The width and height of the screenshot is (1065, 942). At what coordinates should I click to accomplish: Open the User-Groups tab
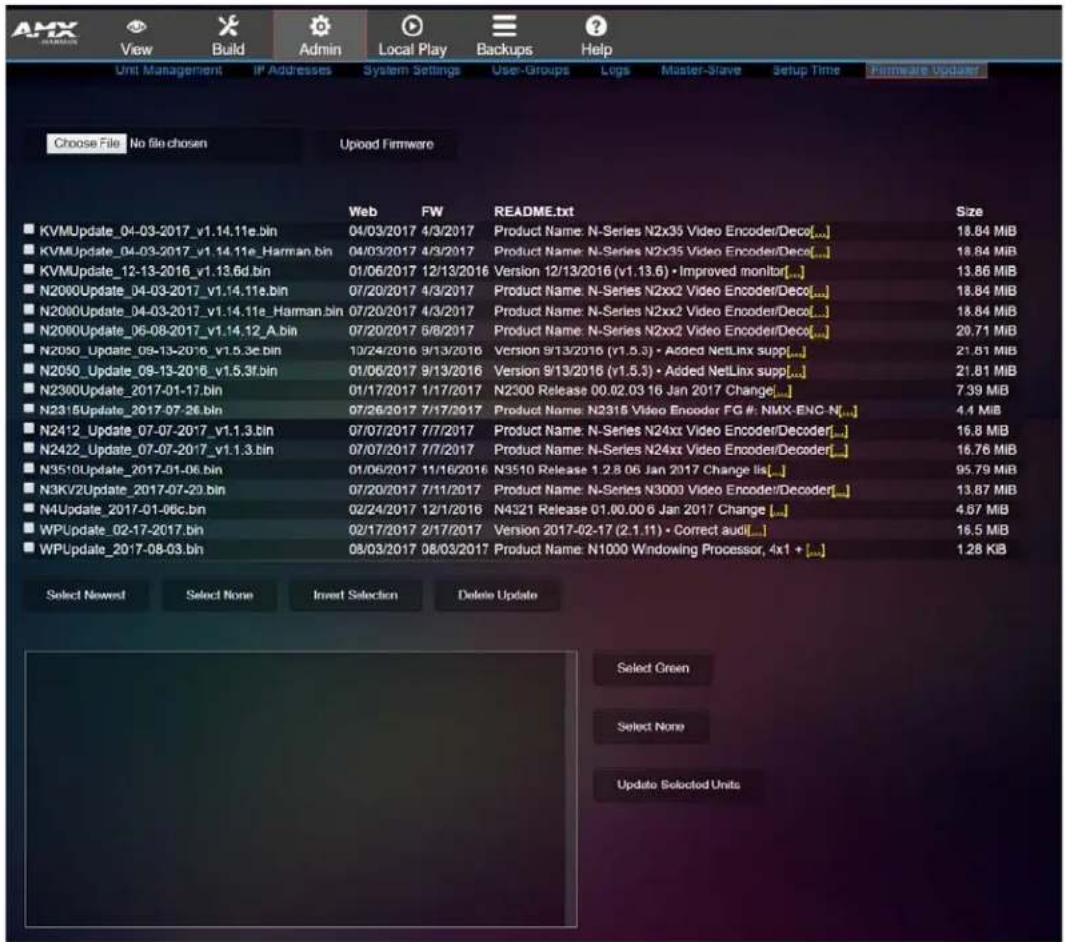530,70
